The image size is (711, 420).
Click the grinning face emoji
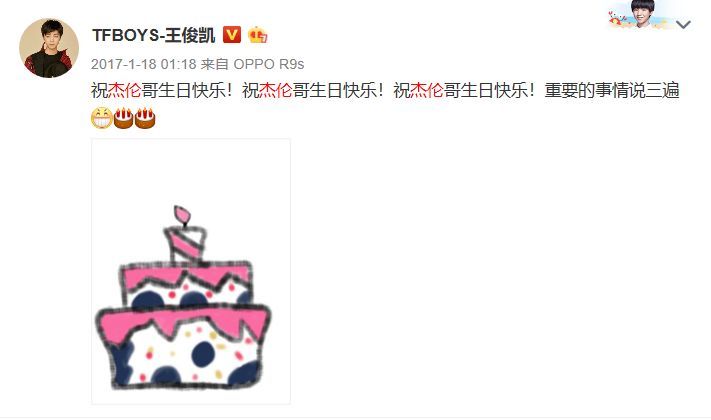[x=102, y=118]
